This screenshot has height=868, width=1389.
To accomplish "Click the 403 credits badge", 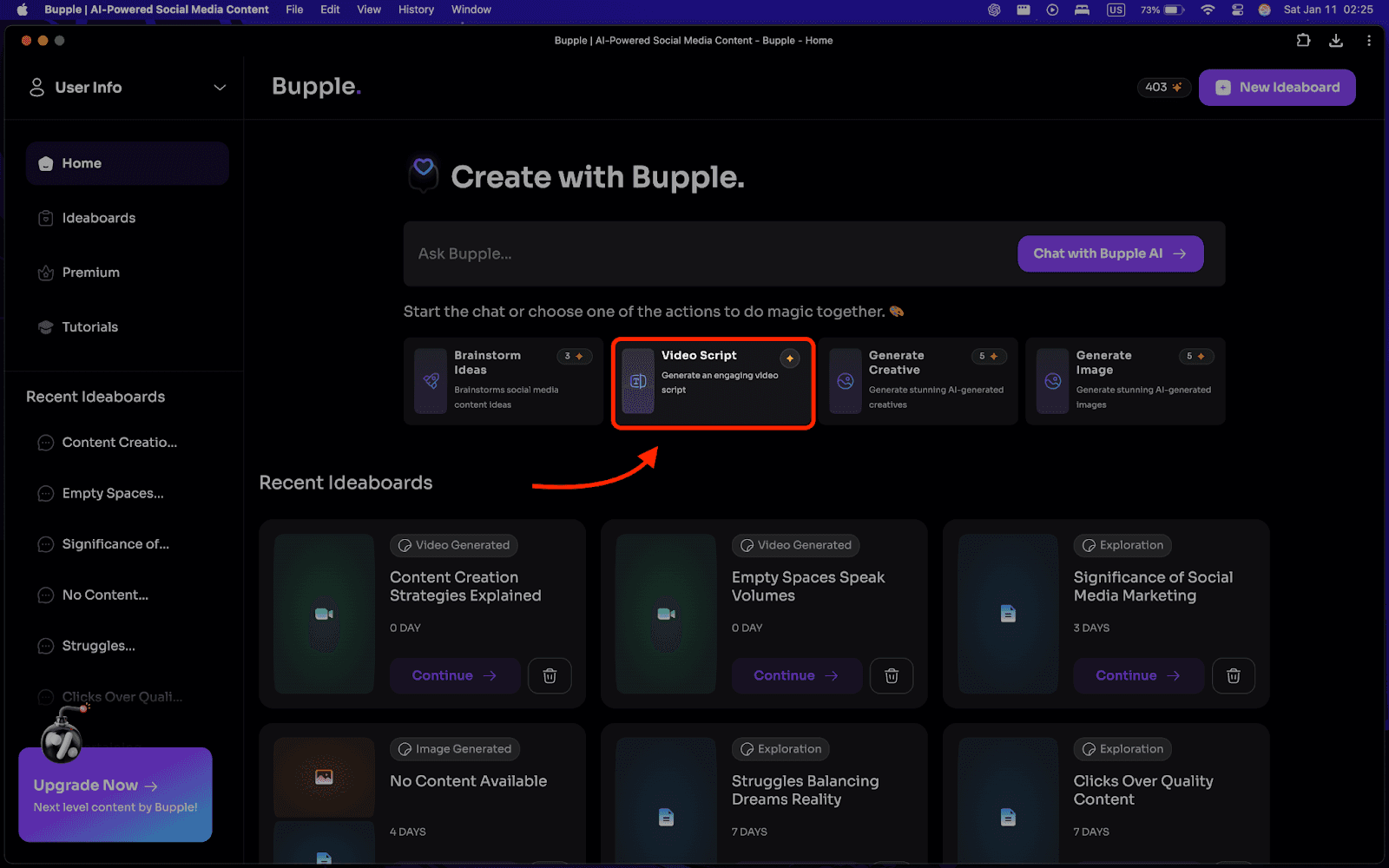I will [x=1163, y=88].
